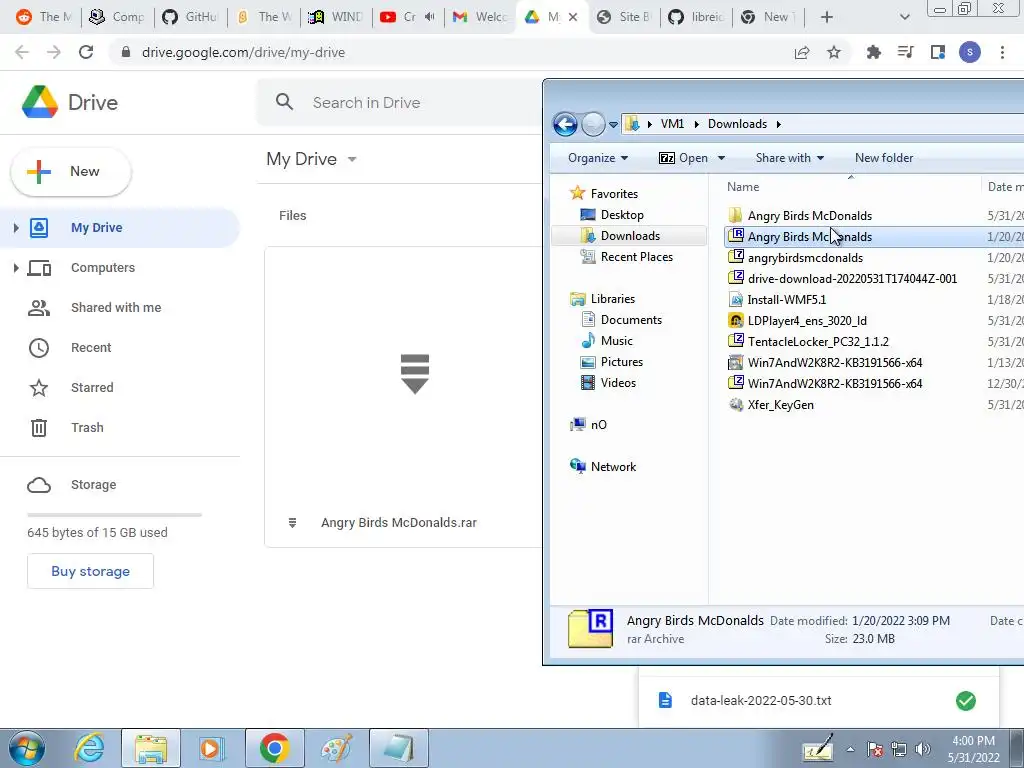Switch to the libreic GitHub tab
This screenshot has width=1024, height=768.
tap(696, 17)
